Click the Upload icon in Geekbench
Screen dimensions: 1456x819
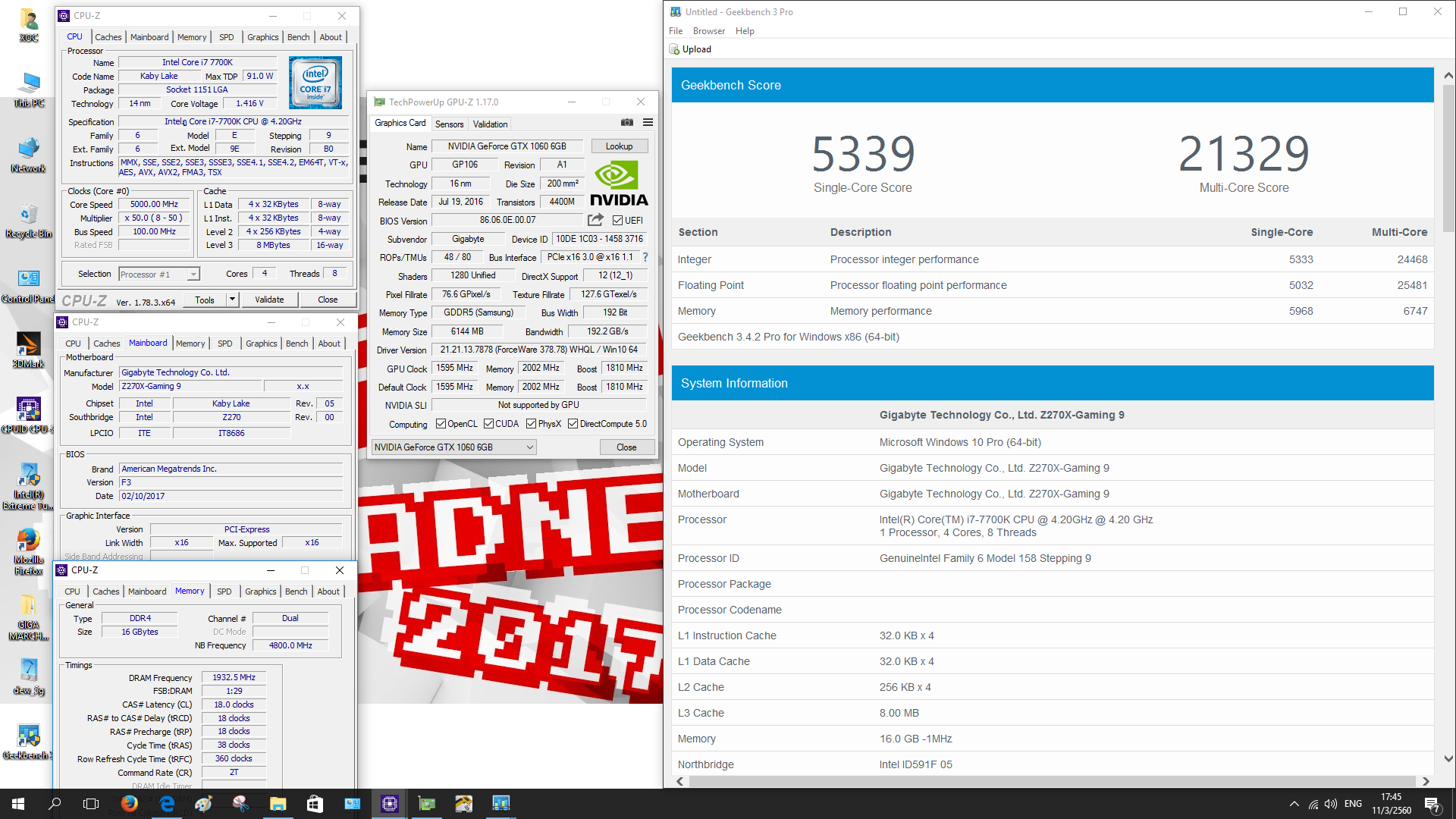point(674,49)
